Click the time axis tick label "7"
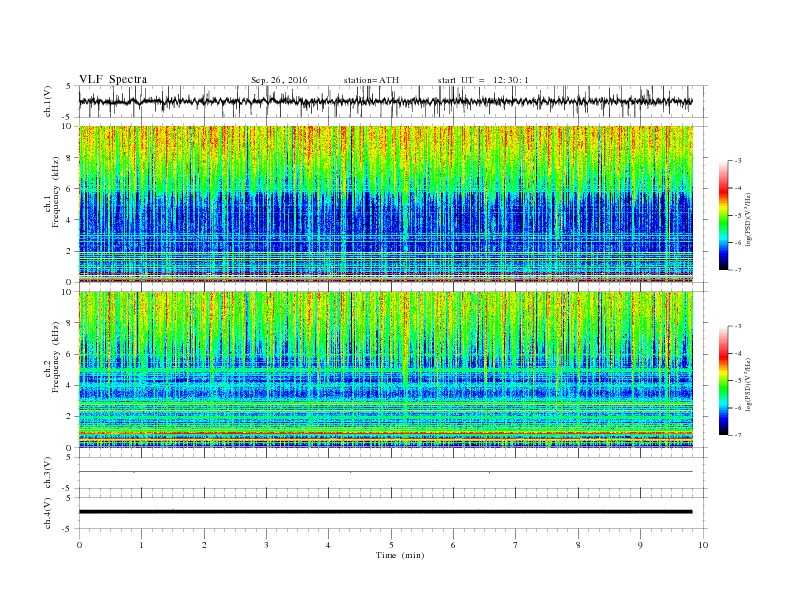The image size is (792, 612). [x=516, y=545]
